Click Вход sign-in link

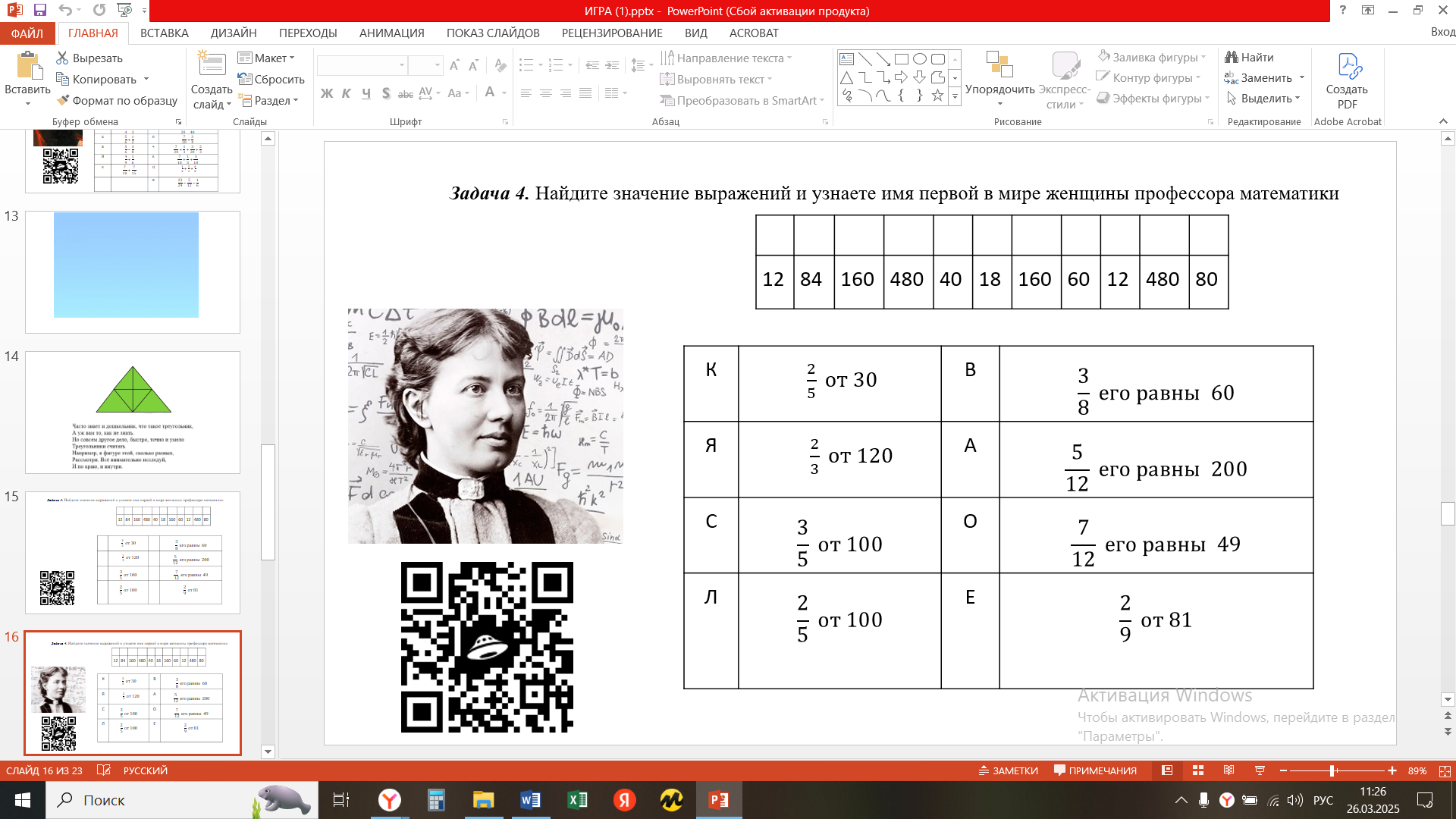[x=1443, y=33]
